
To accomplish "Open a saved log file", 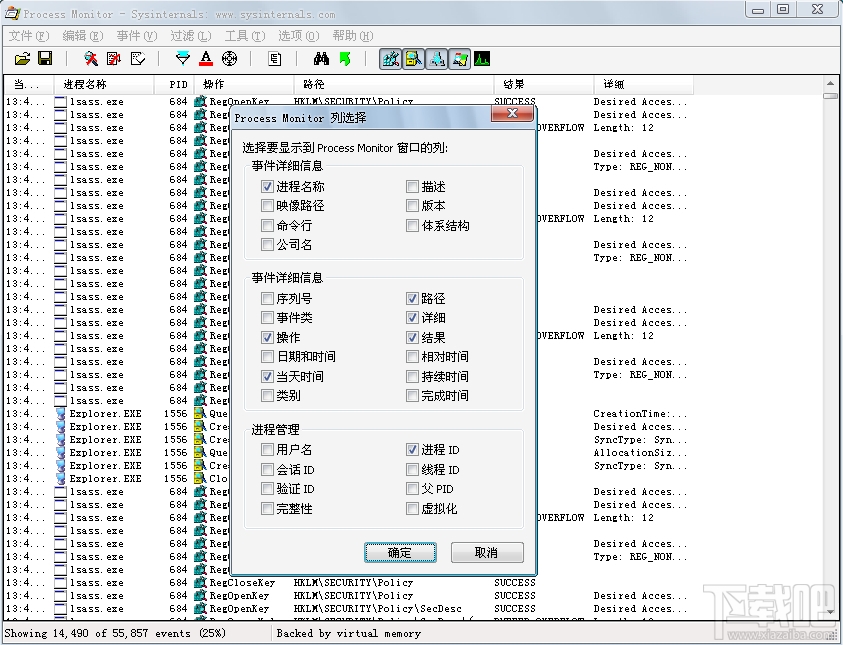I will tap(22, 58).
